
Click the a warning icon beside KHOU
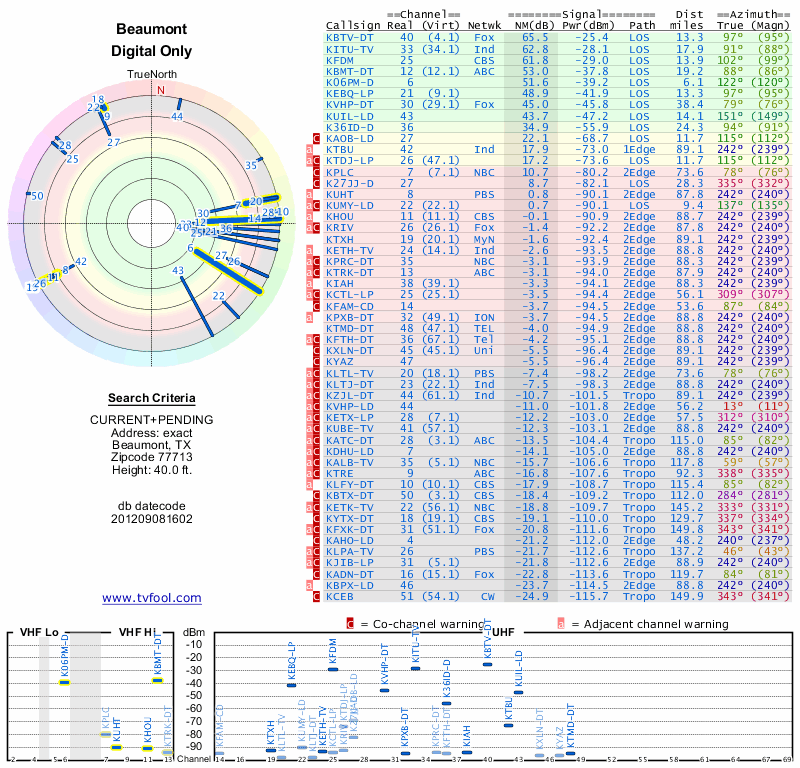309,216
